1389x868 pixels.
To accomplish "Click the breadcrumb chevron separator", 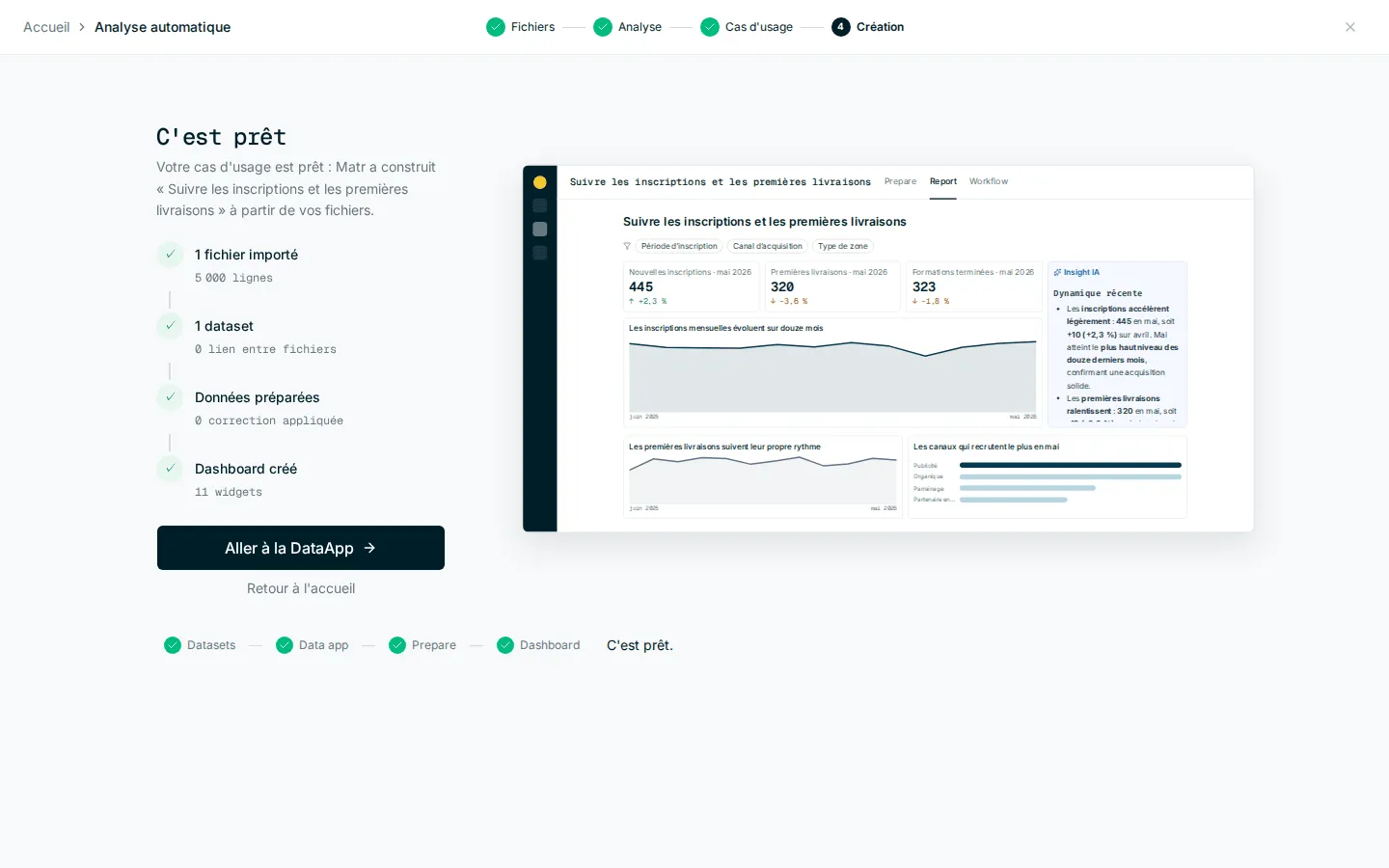I will pos(82,27).
